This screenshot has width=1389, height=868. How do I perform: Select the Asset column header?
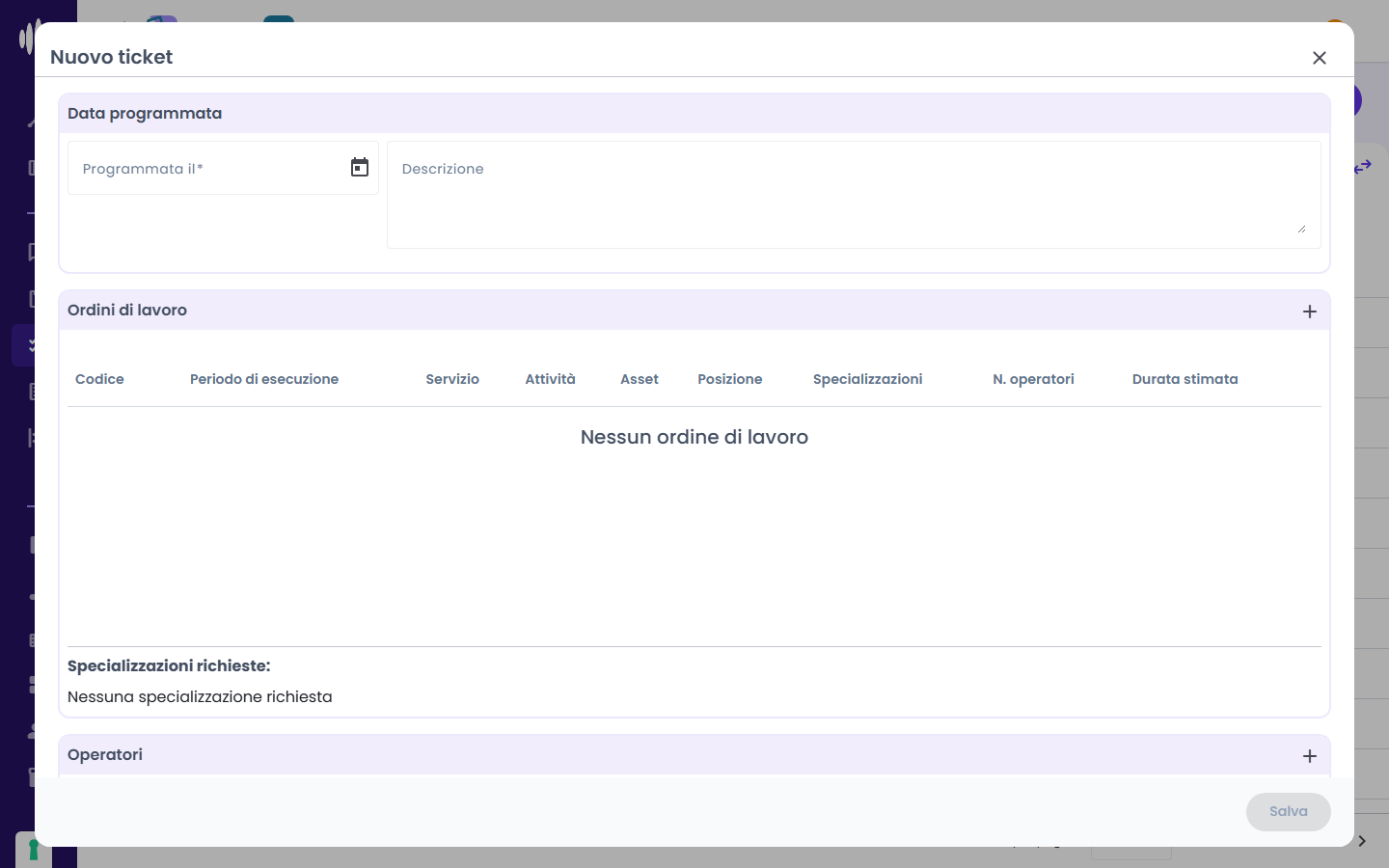640,379
